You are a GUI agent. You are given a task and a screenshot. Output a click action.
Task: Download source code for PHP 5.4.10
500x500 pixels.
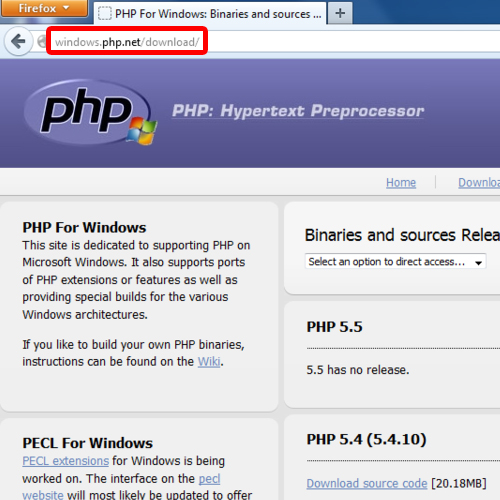pyautogui.click(x=367, y=483)
